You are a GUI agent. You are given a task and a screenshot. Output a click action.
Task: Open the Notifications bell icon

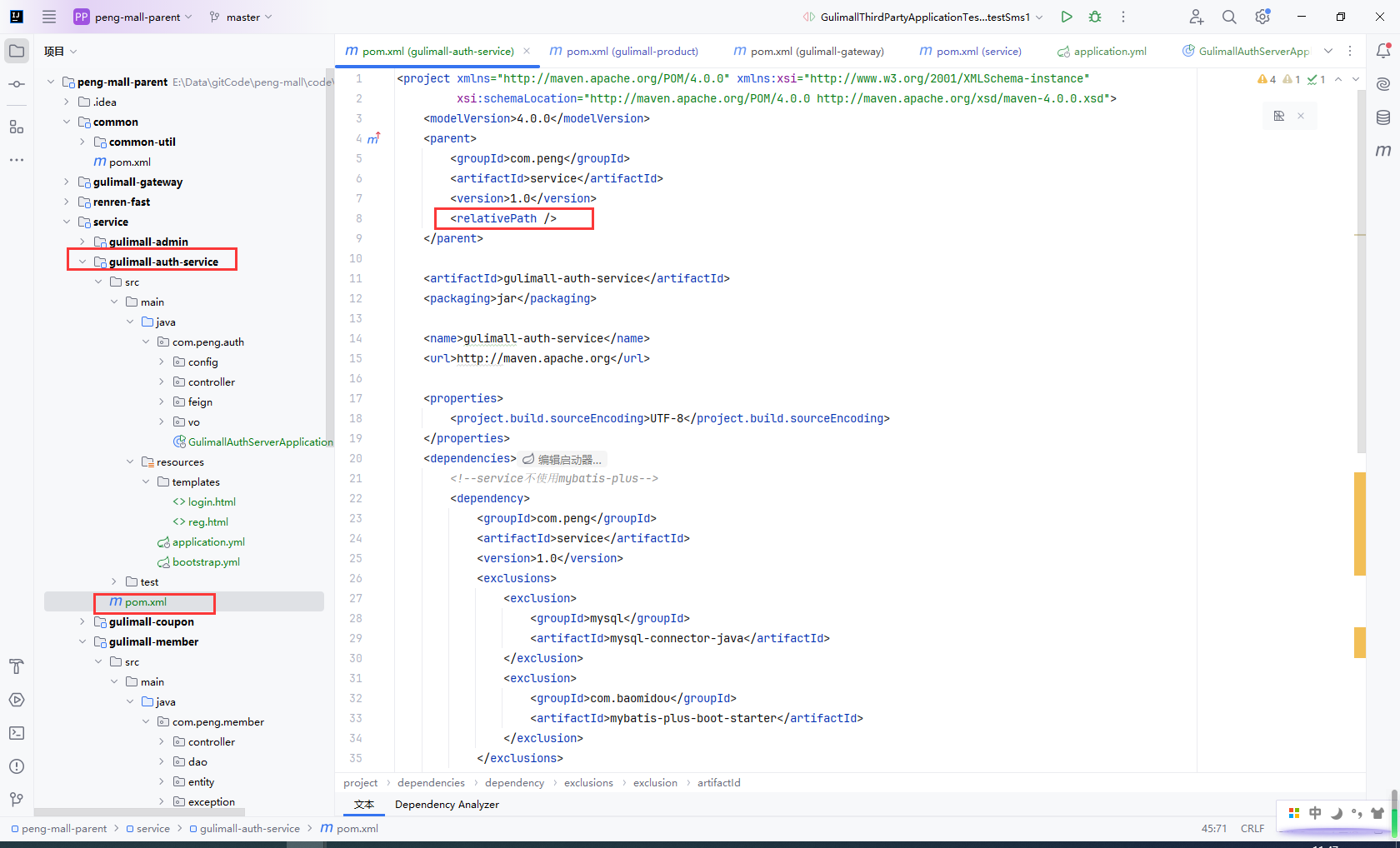tap(1383, 51)
